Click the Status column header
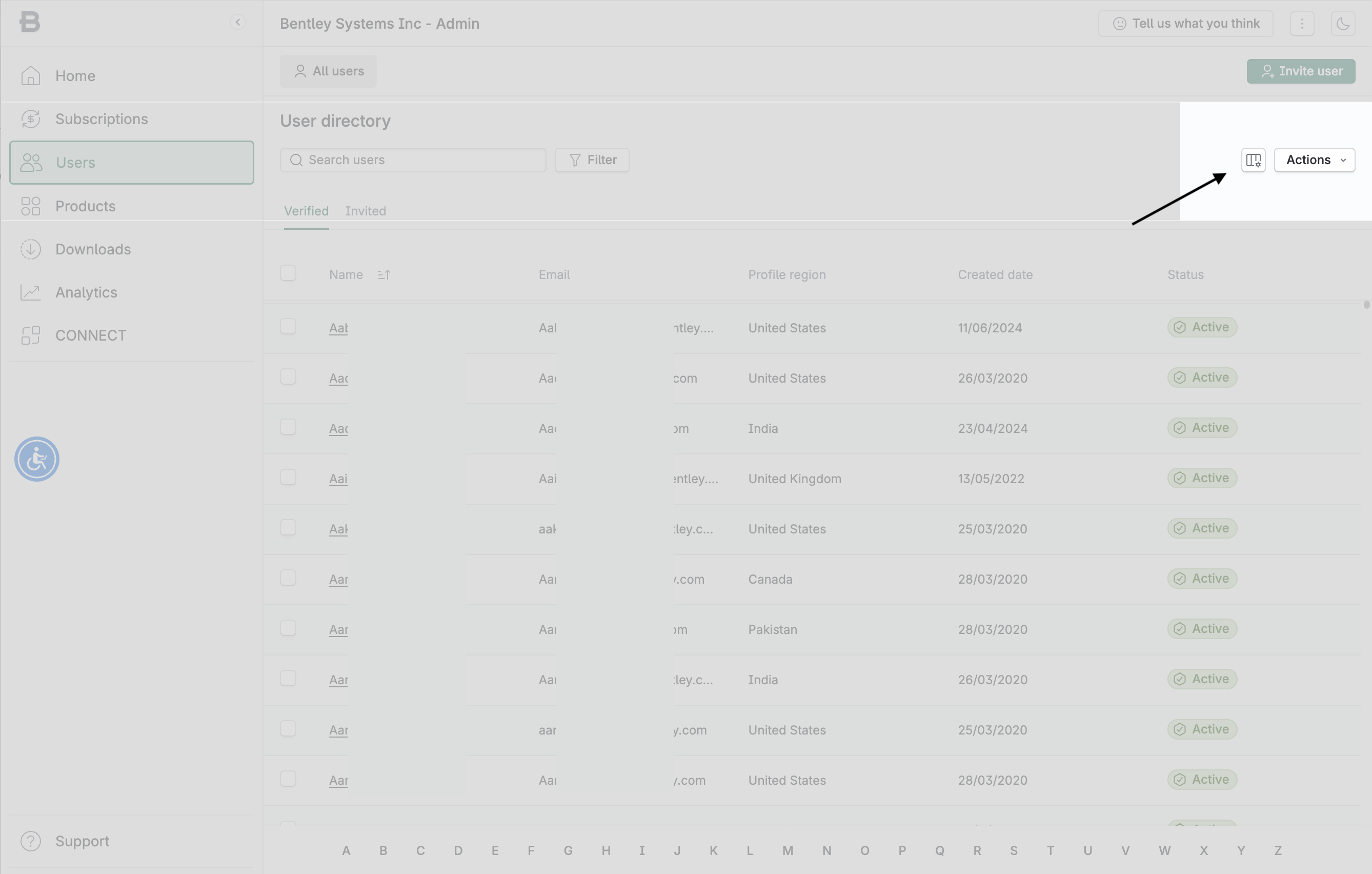 tap(1186, 275)
